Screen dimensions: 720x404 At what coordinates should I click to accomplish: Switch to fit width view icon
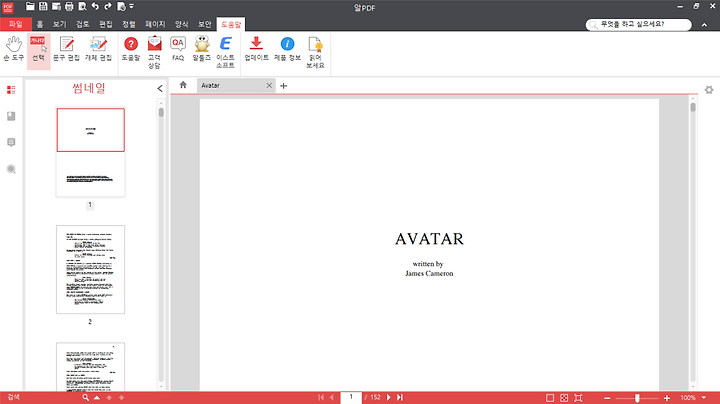[578, 398]
